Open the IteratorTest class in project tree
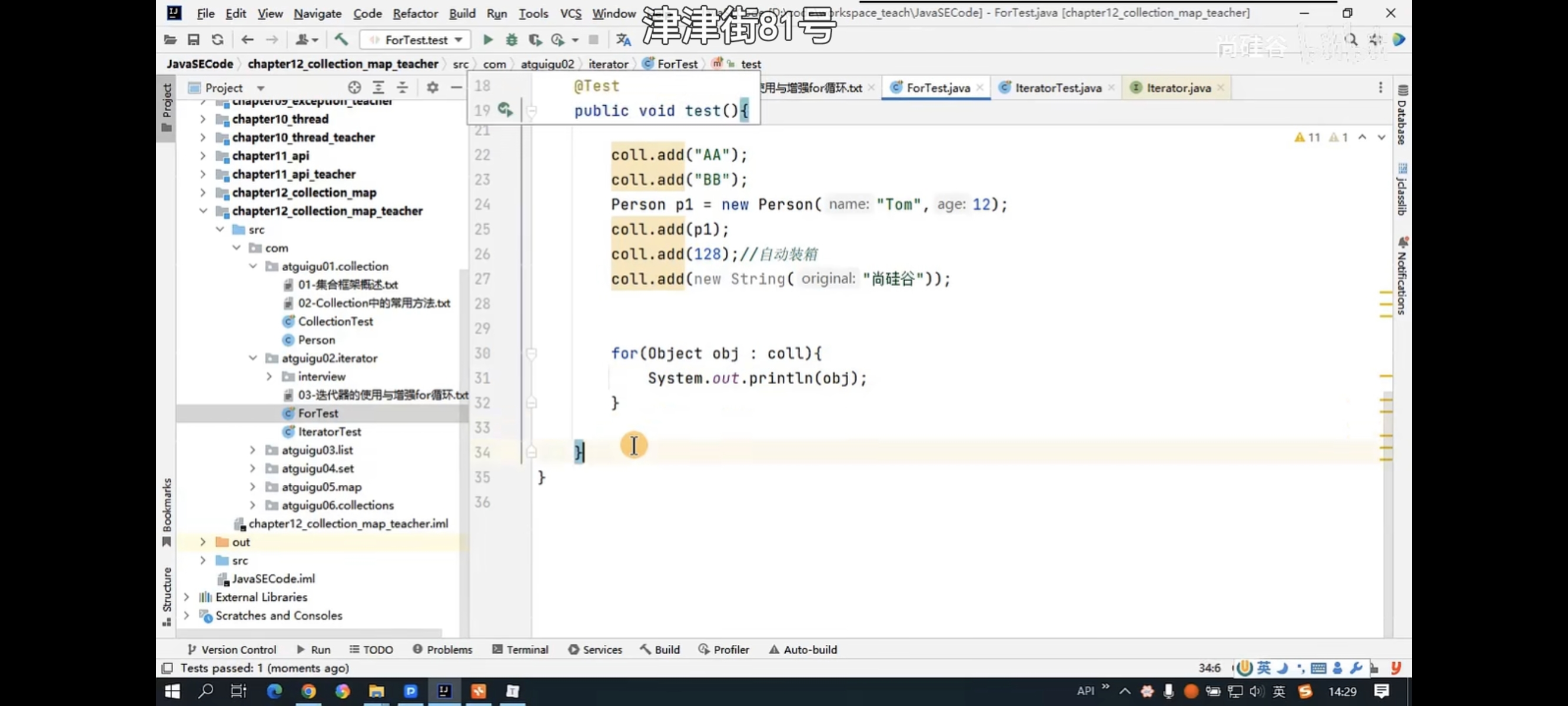The width and height of the screenshot is (1568, 706). pos(329,431)
